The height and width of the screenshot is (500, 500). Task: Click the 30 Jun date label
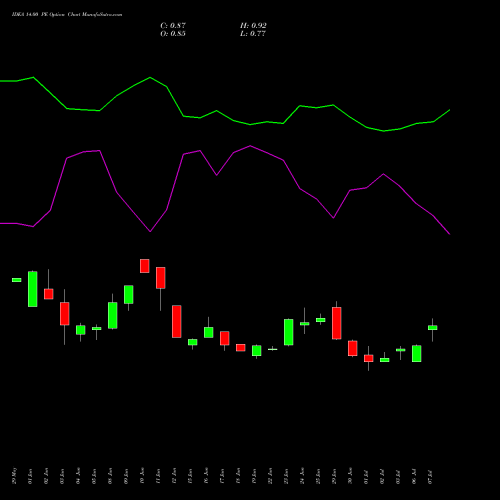(x=350, y=476)
